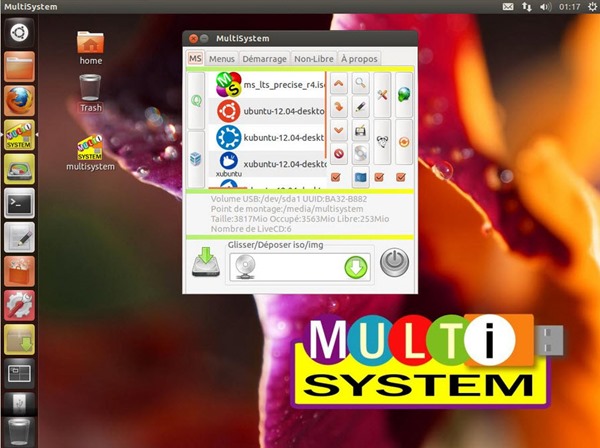This screenshot has height=448, width=600.
Task: Open the multisystem desktop shortcut
Action: point(90,153)
